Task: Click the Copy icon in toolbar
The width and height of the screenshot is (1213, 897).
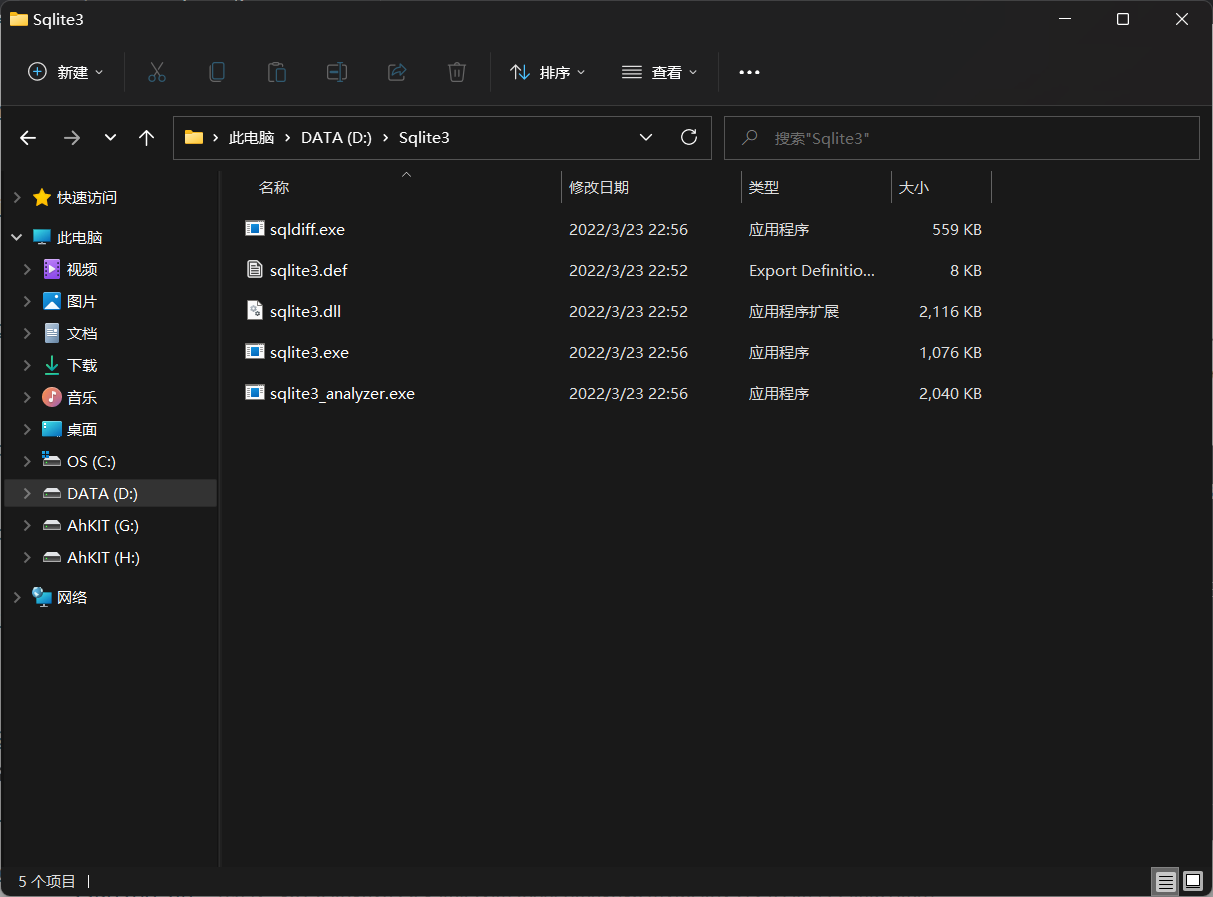Action: [x=216, y=72]
